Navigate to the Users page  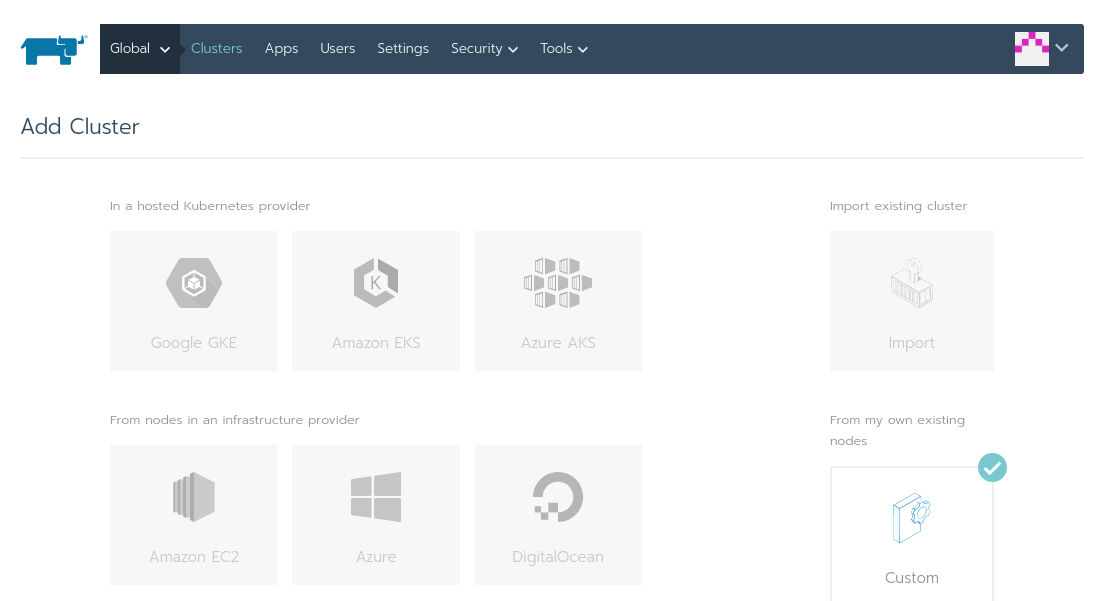pyautogui.click(x=337, y=49)
